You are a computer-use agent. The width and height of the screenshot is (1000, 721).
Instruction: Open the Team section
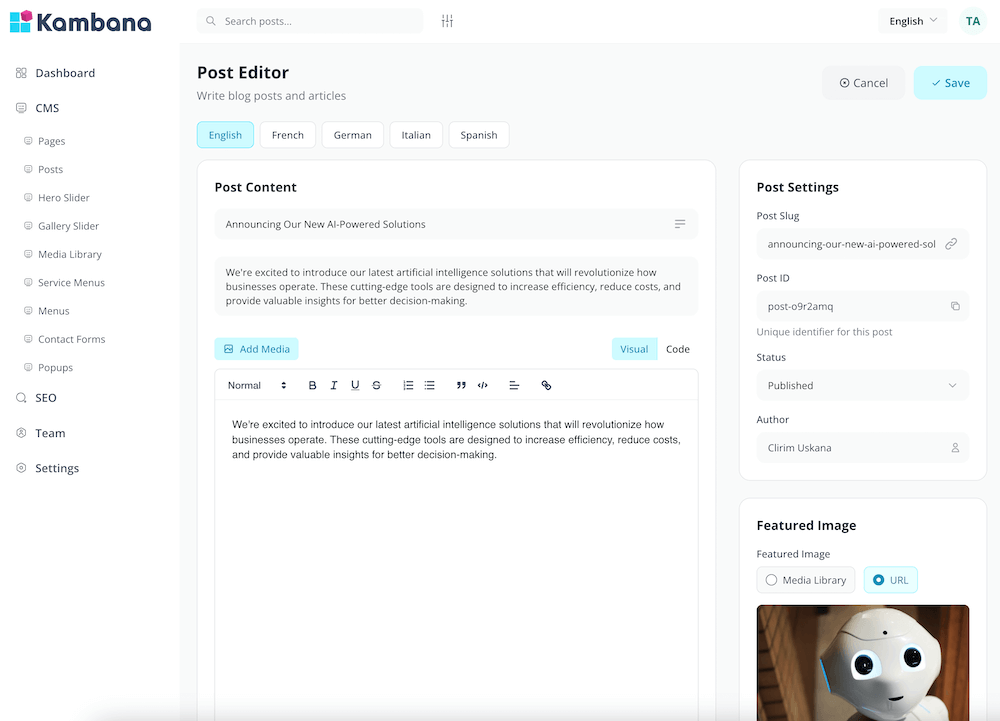[50, 433]
